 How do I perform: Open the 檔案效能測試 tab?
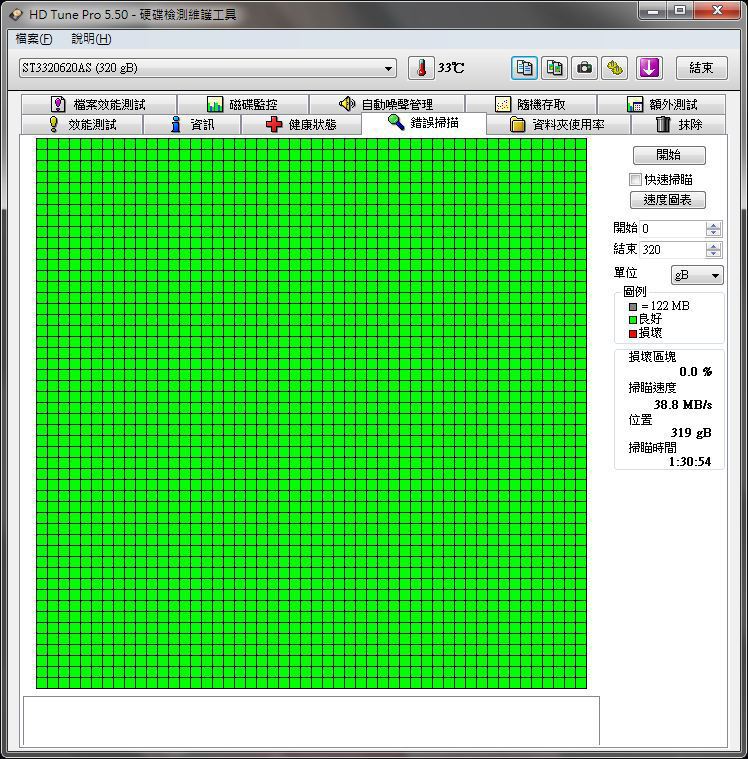(x=99, y=105)
